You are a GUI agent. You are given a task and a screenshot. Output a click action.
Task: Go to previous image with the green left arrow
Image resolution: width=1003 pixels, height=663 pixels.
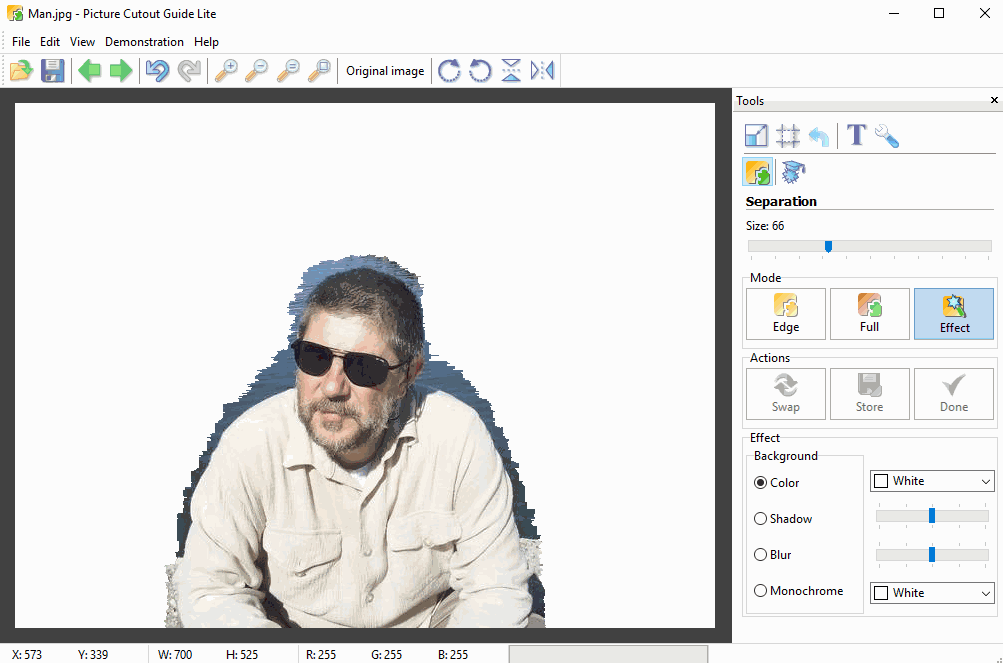point(90,70)
